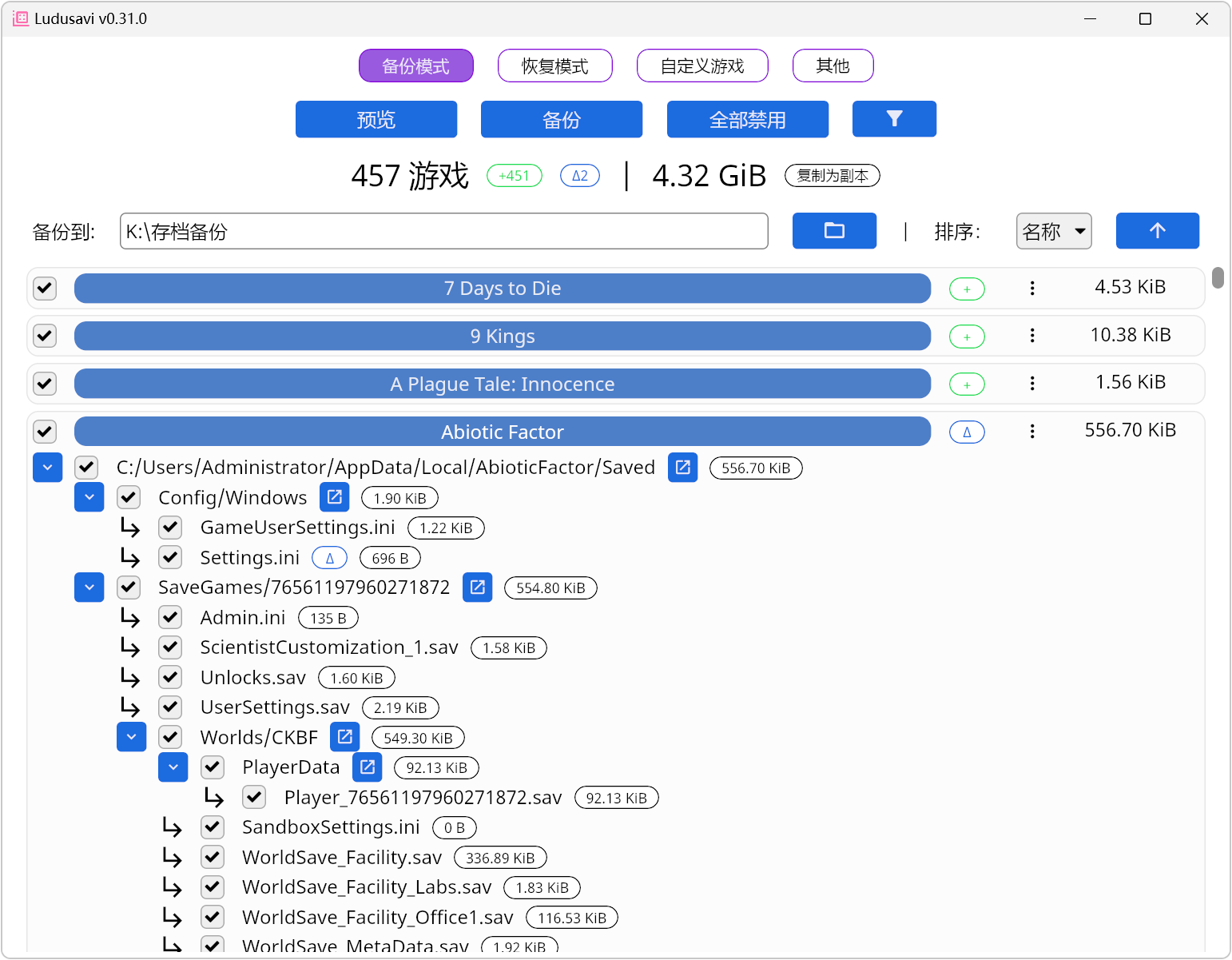Click the game list scrollbar thumb
The image size is (1232, 960).
[1218, 277]
